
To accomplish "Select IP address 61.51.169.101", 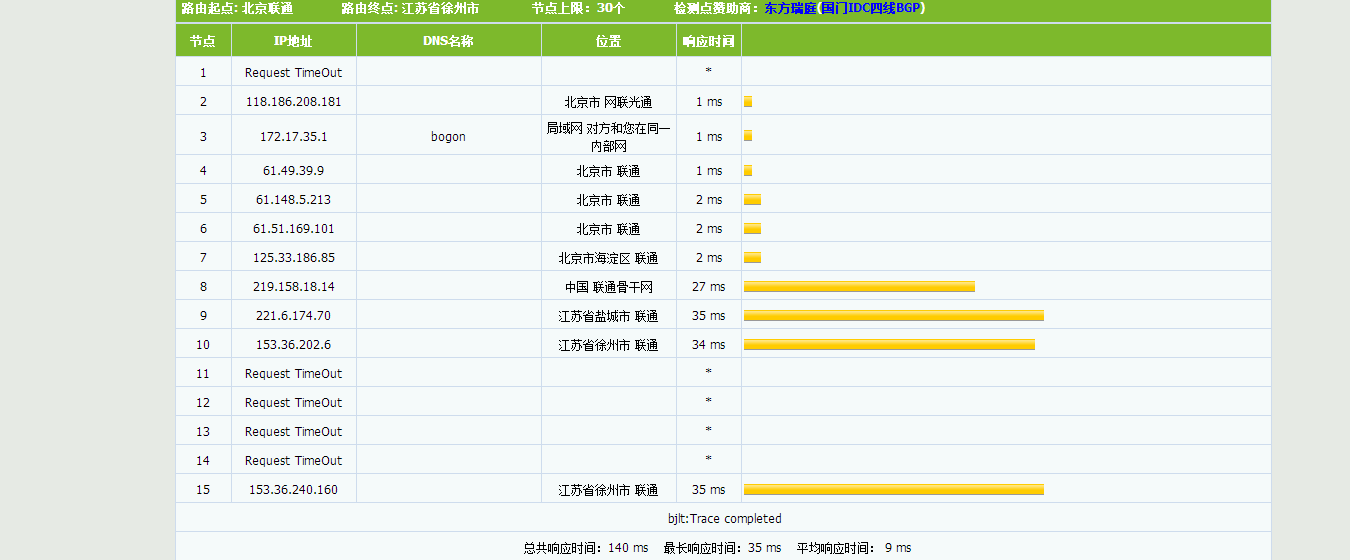I will [293, 229].
